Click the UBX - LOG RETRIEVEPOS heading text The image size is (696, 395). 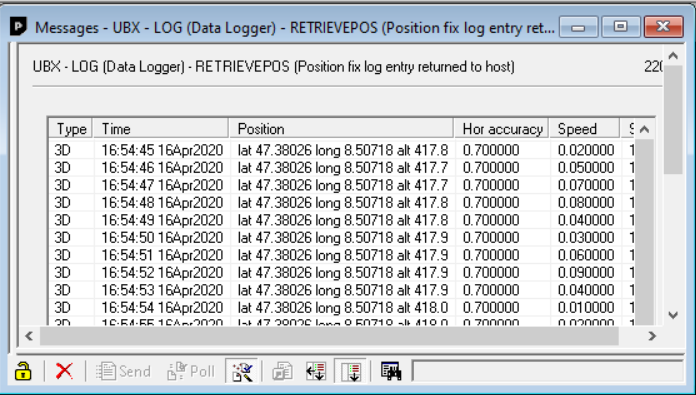click(273, 67)
